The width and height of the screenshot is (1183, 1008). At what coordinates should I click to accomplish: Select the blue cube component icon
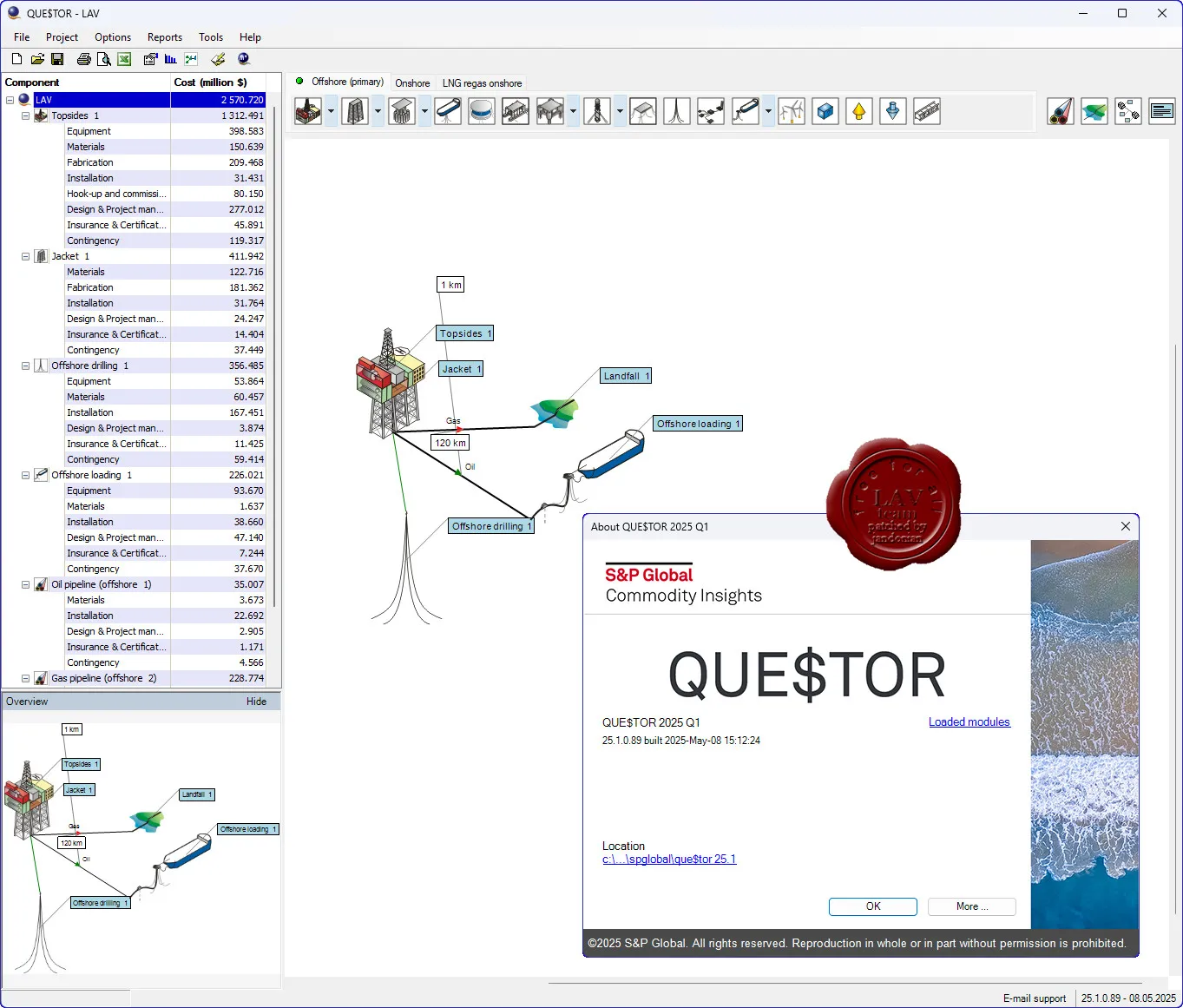(825, 111)
